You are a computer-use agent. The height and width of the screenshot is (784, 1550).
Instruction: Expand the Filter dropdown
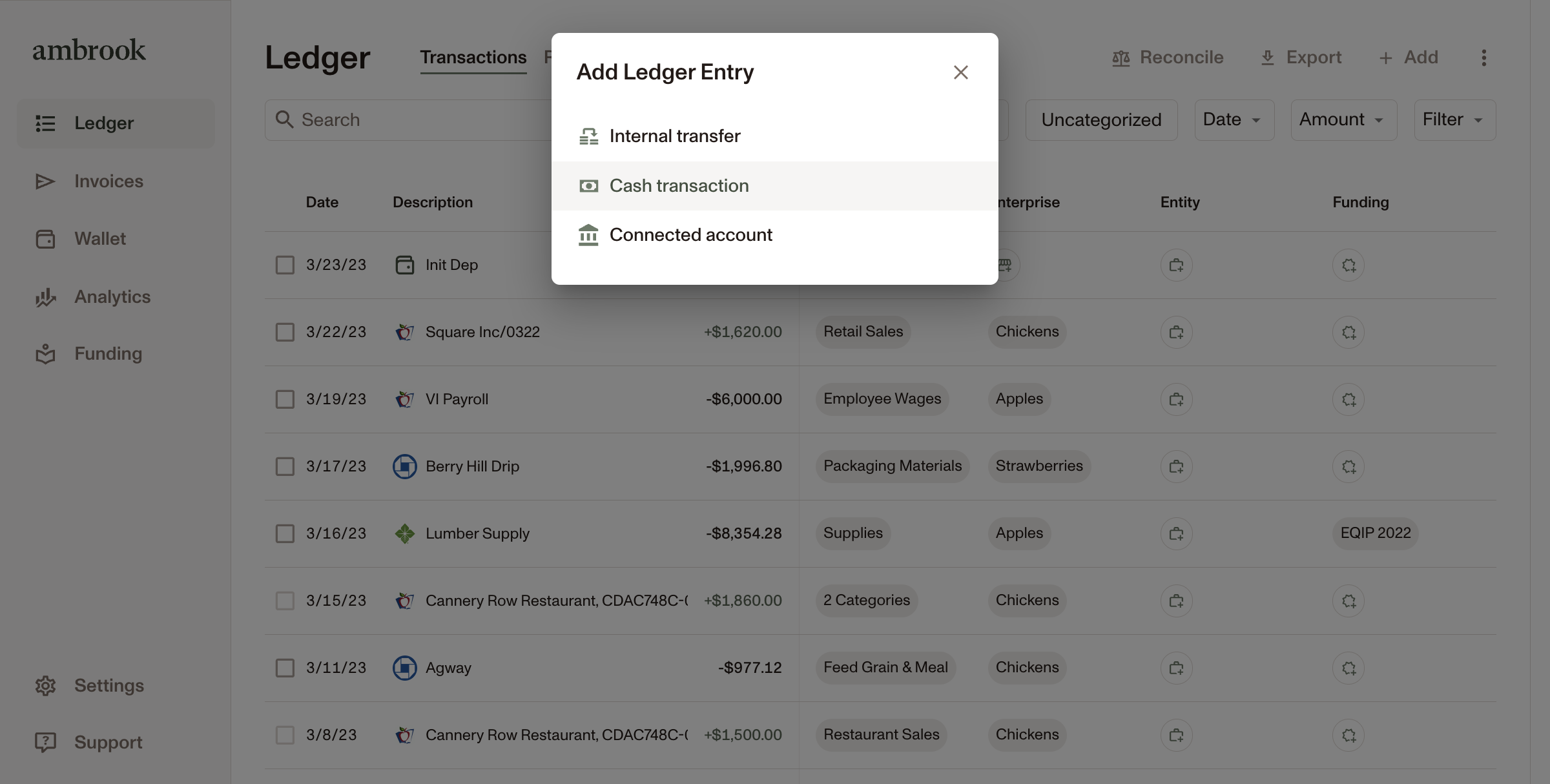click(x=1454, y=120)
